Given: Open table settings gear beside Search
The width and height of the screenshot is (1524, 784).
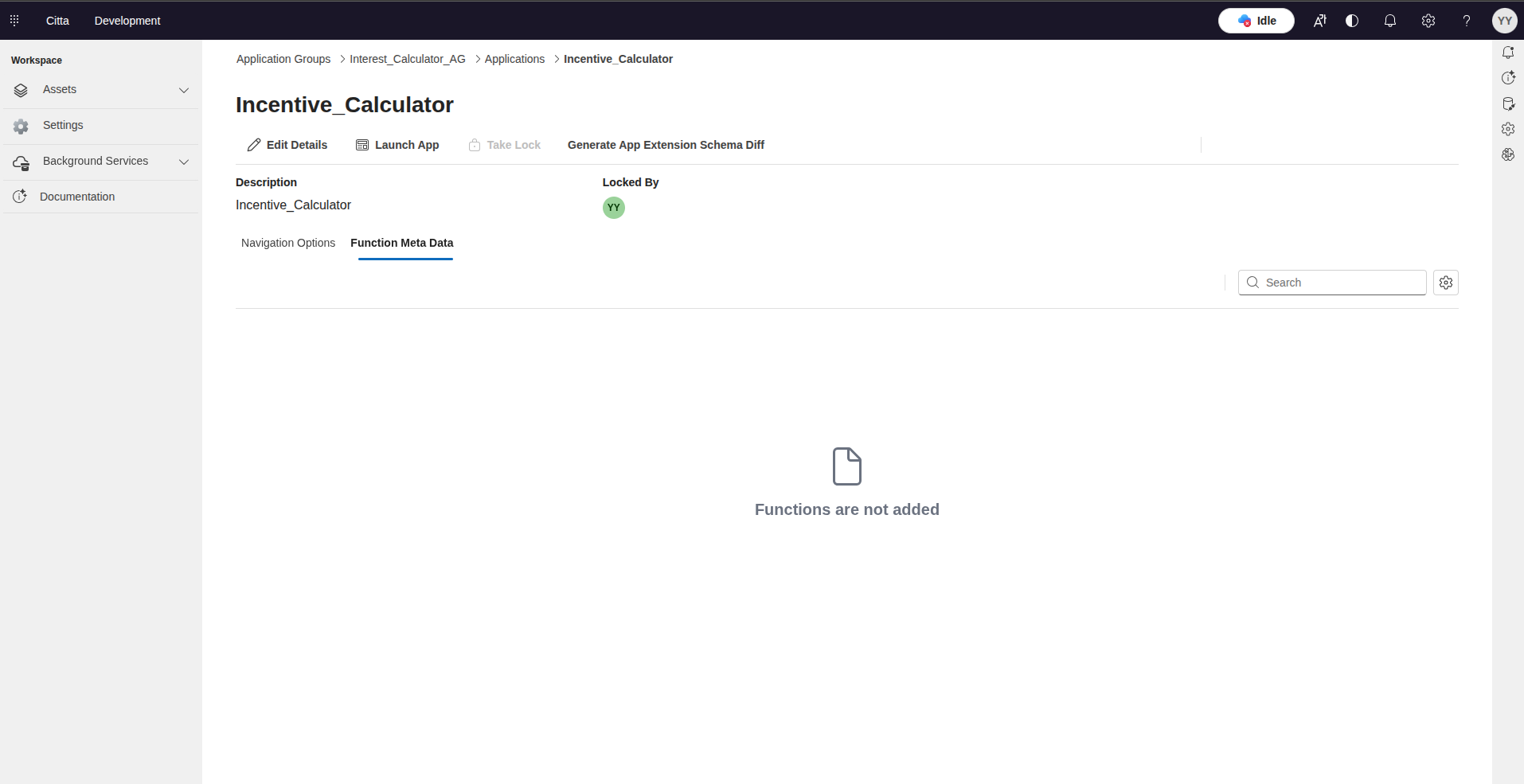Looking at the screenshot, I should point(1446,283).
